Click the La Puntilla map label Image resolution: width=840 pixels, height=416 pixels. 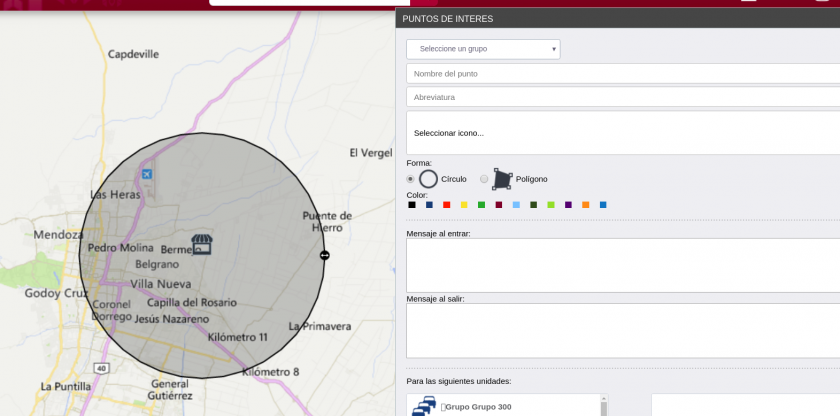coord(66,387)
